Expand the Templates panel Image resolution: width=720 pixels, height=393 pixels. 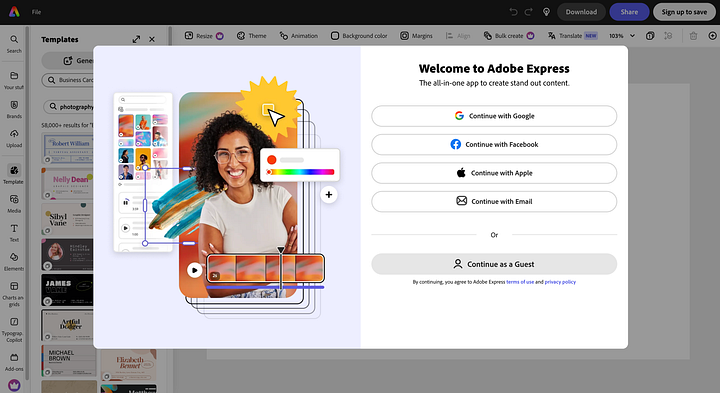[x=136, y=39]
